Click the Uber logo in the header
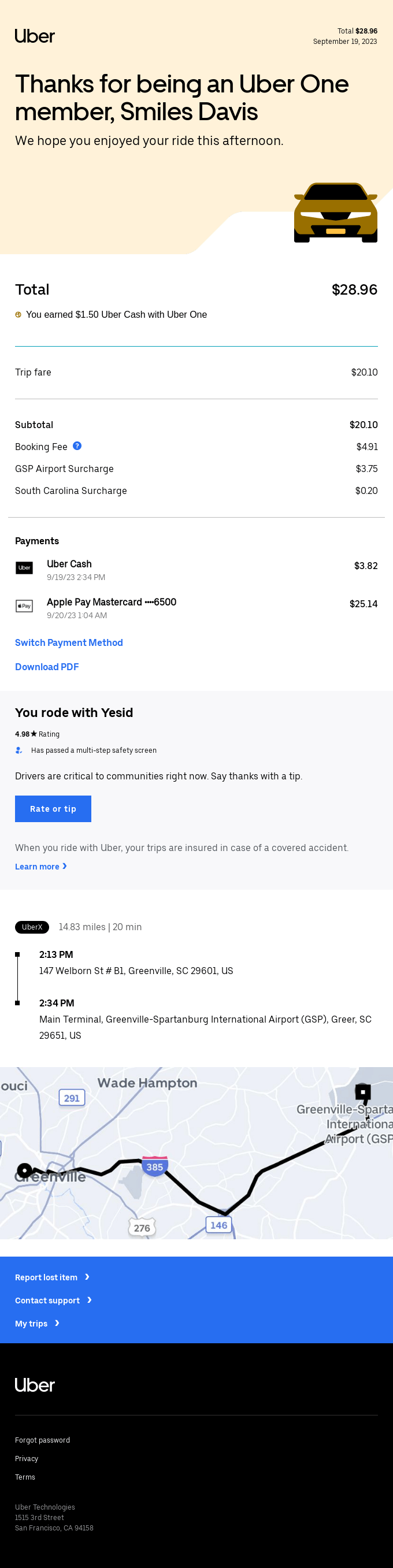 pos(35,36)
